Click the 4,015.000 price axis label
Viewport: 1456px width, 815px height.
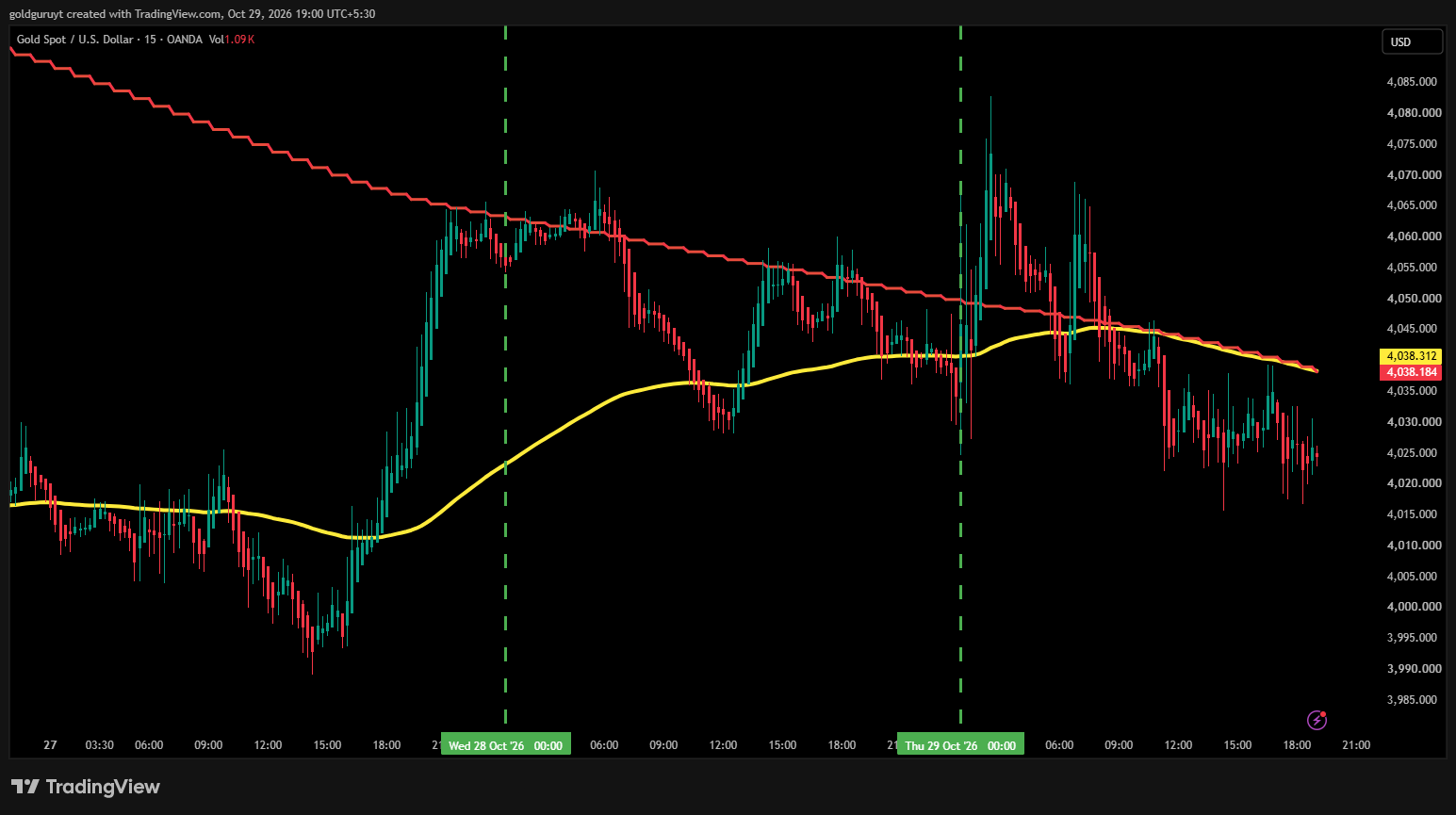coord(1412,514)
